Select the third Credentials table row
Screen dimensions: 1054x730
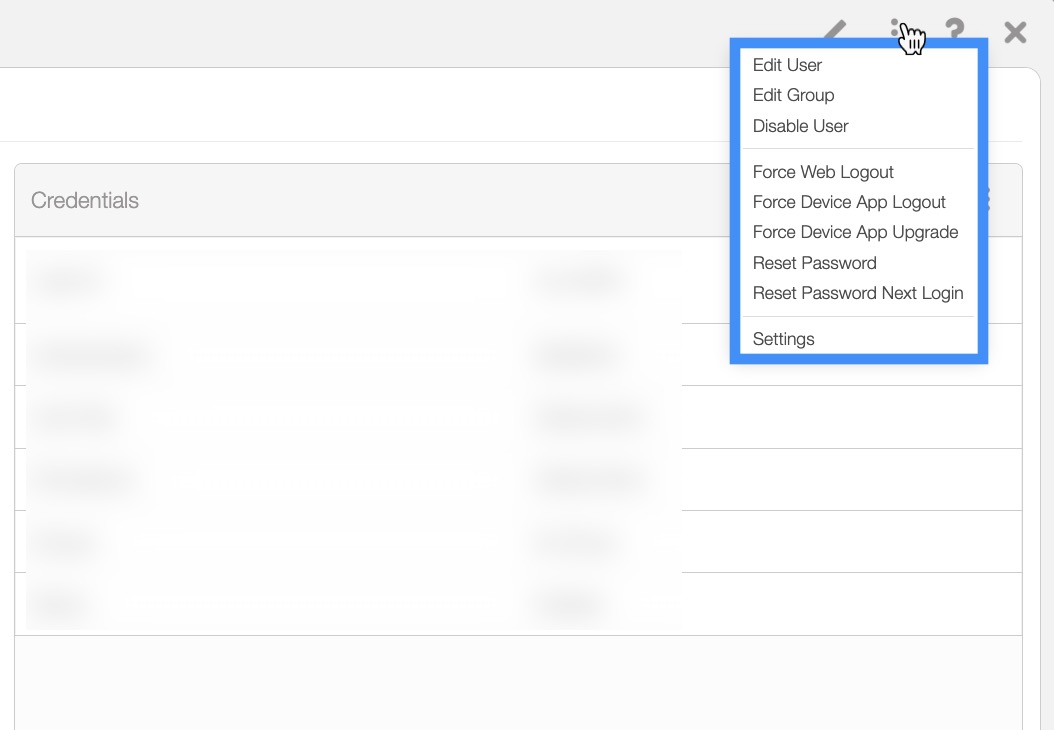(x=350, y=417)
